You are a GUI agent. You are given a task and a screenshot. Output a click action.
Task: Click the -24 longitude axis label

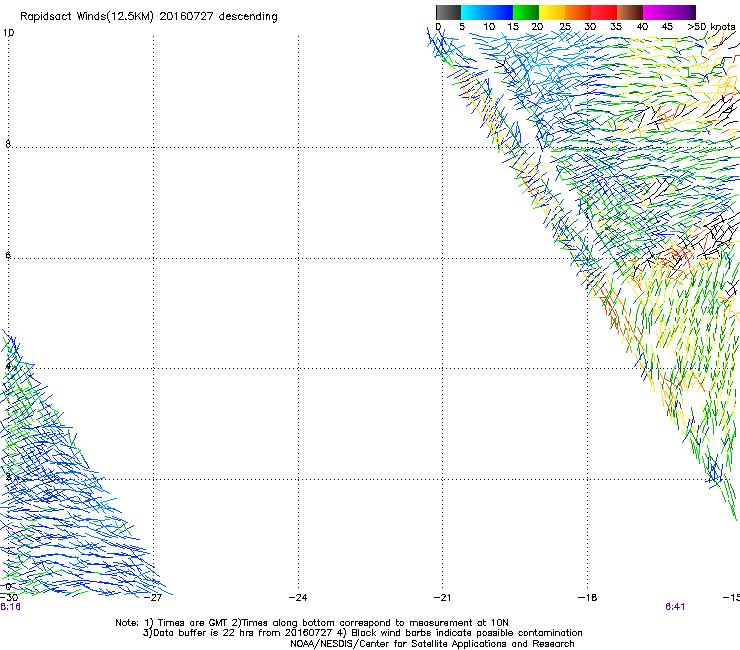(x=298, y=598)
